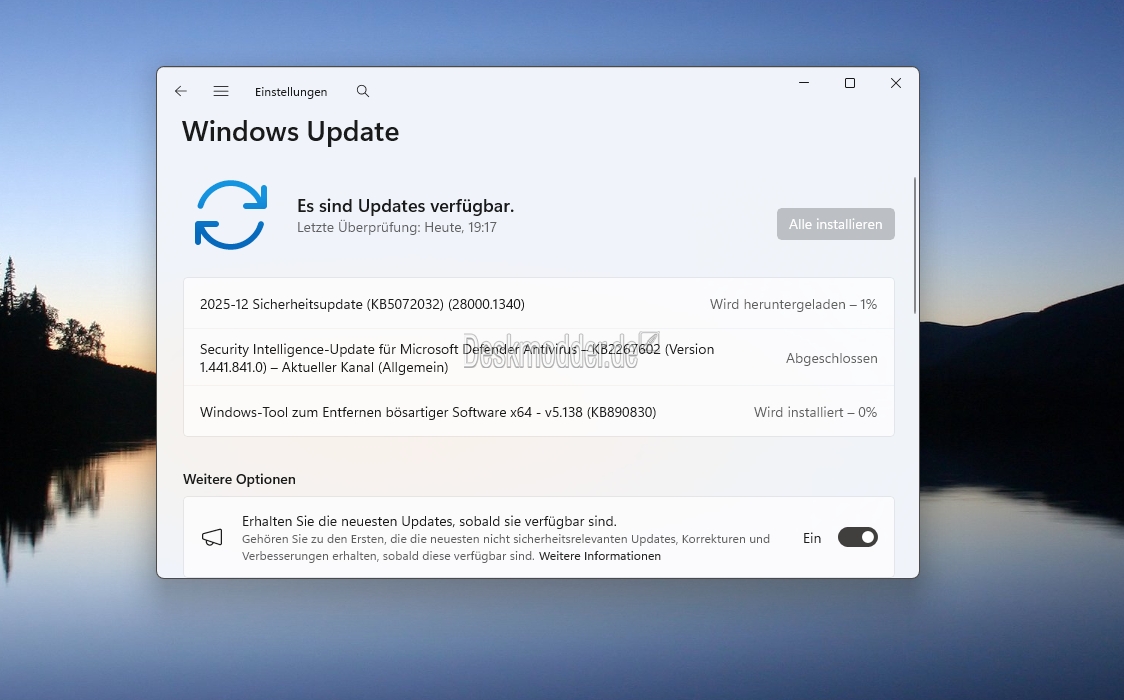
Task: Click the search magnifier icon
Action: [363, 91]
